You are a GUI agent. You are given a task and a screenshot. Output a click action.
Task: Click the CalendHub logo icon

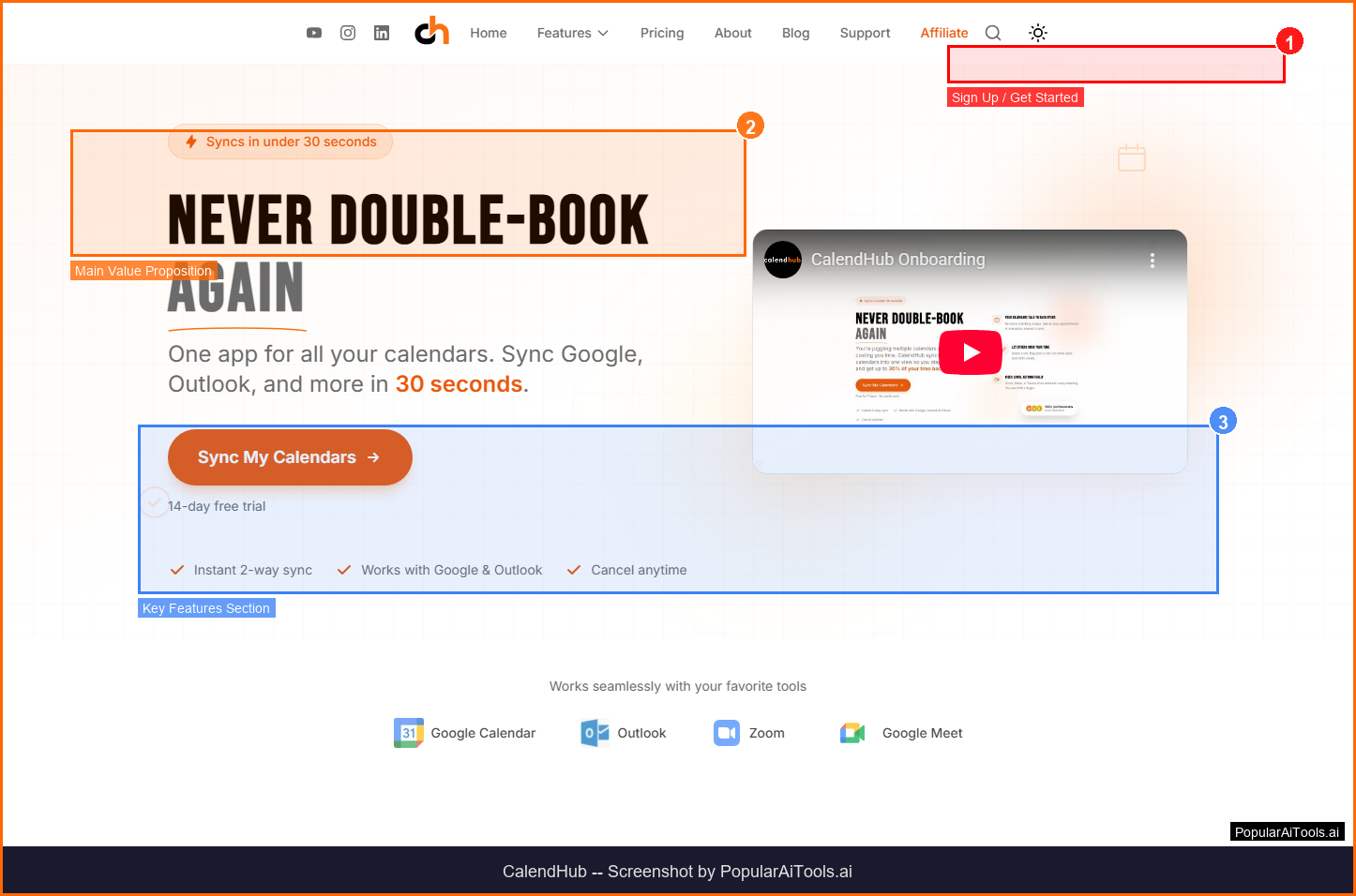[x=432, y=33]
